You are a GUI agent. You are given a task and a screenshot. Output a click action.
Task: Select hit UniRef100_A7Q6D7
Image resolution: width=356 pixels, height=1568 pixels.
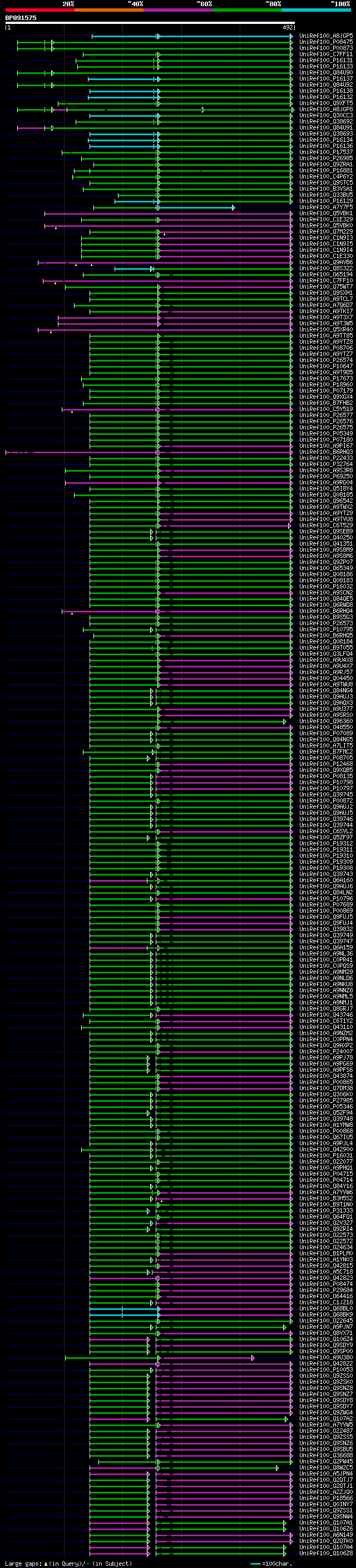[x=325, y=305]
